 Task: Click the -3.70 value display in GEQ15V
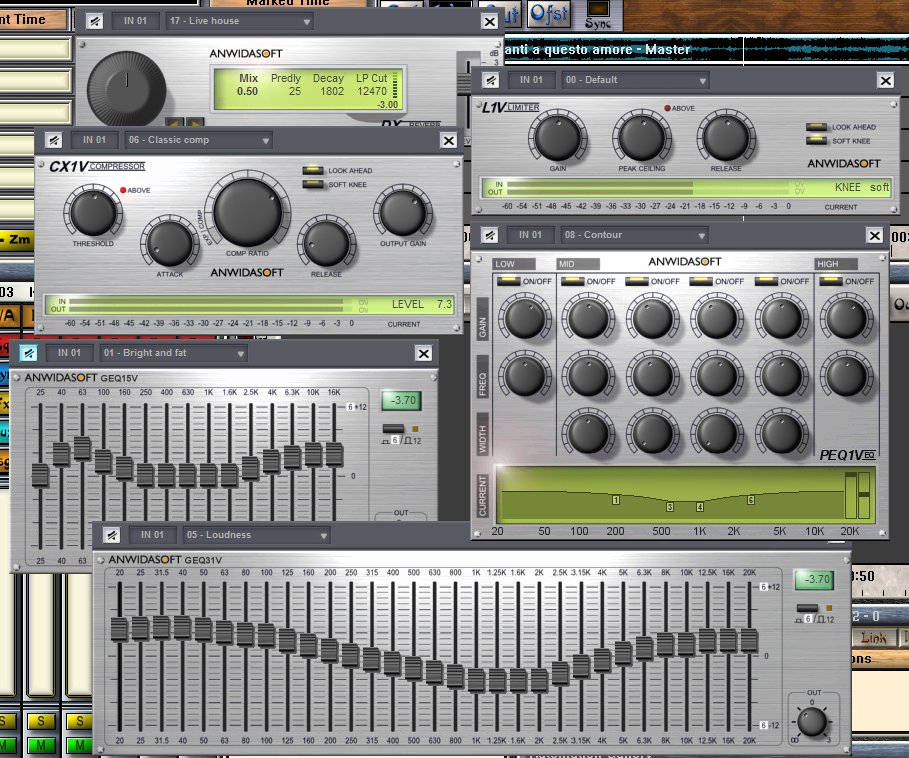pyautogui.click(x=402, y=400)
